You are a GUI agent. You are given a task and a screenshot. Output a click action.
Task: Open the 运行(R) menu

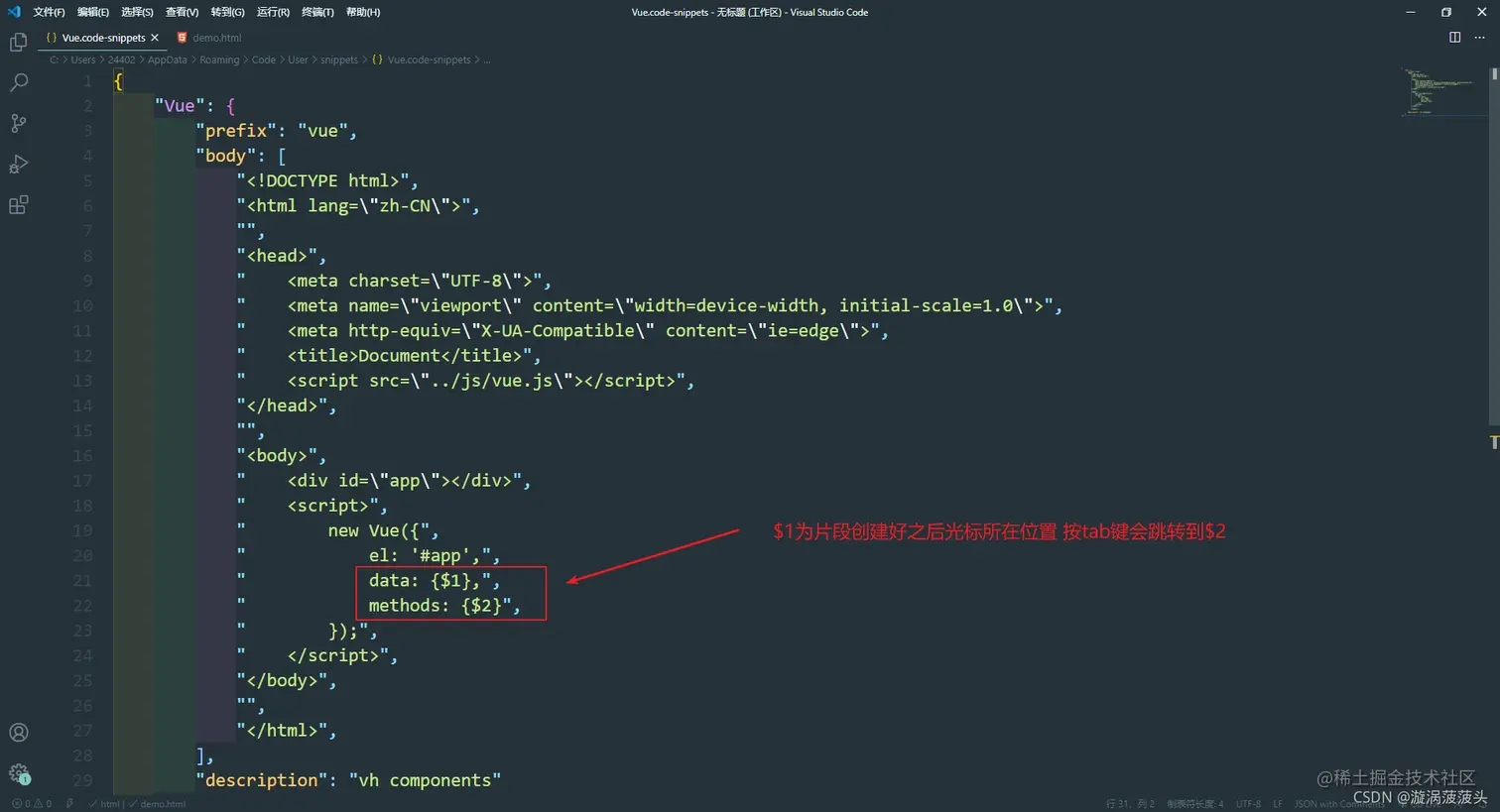point(273,12)
